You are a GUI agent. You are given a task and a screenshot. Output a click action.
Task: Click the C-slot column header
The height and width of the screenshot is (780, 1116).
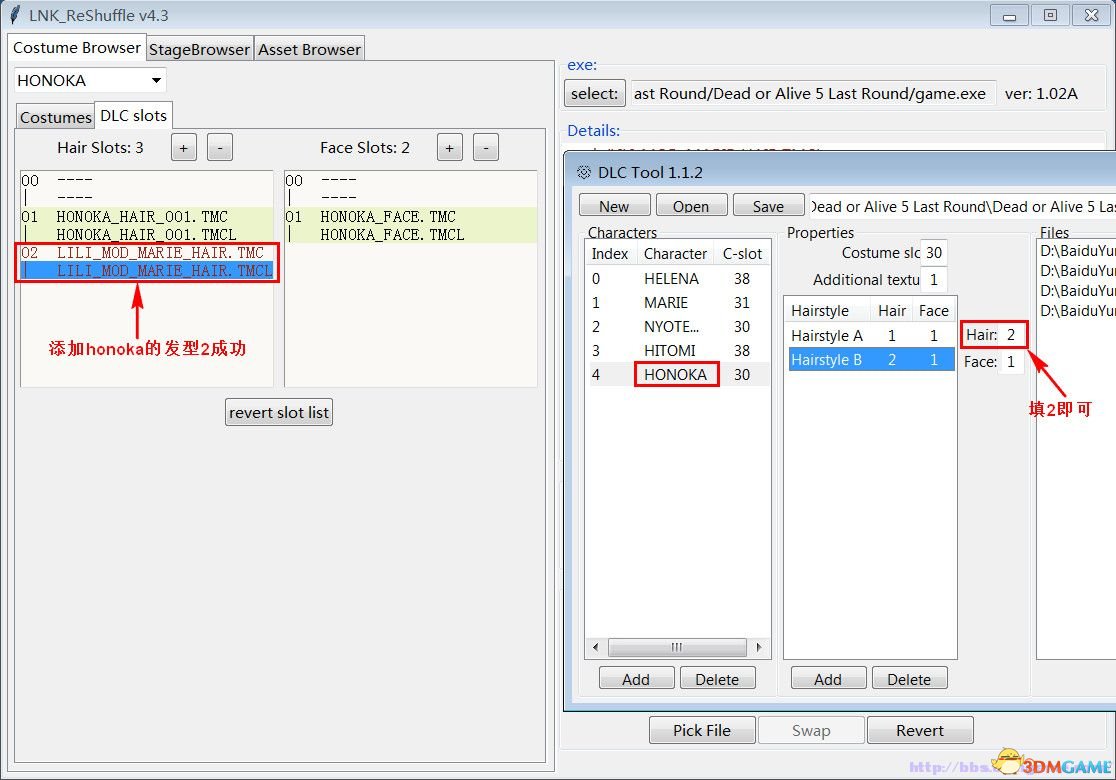[x=742, y=254]
